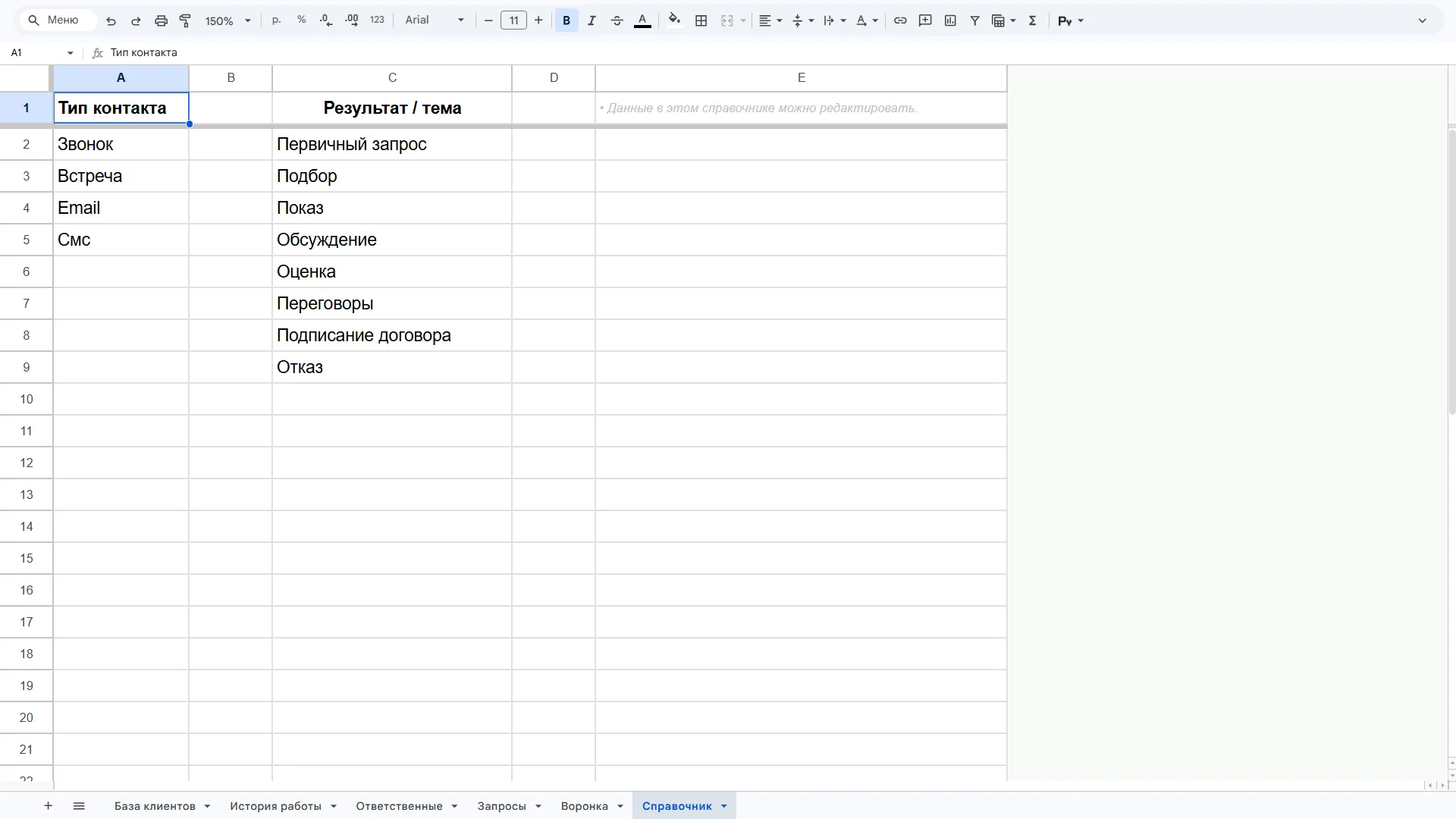The width and height of the screenshot is (1456, 819).
Task: Add a new sheet
Action: point(48,806)
